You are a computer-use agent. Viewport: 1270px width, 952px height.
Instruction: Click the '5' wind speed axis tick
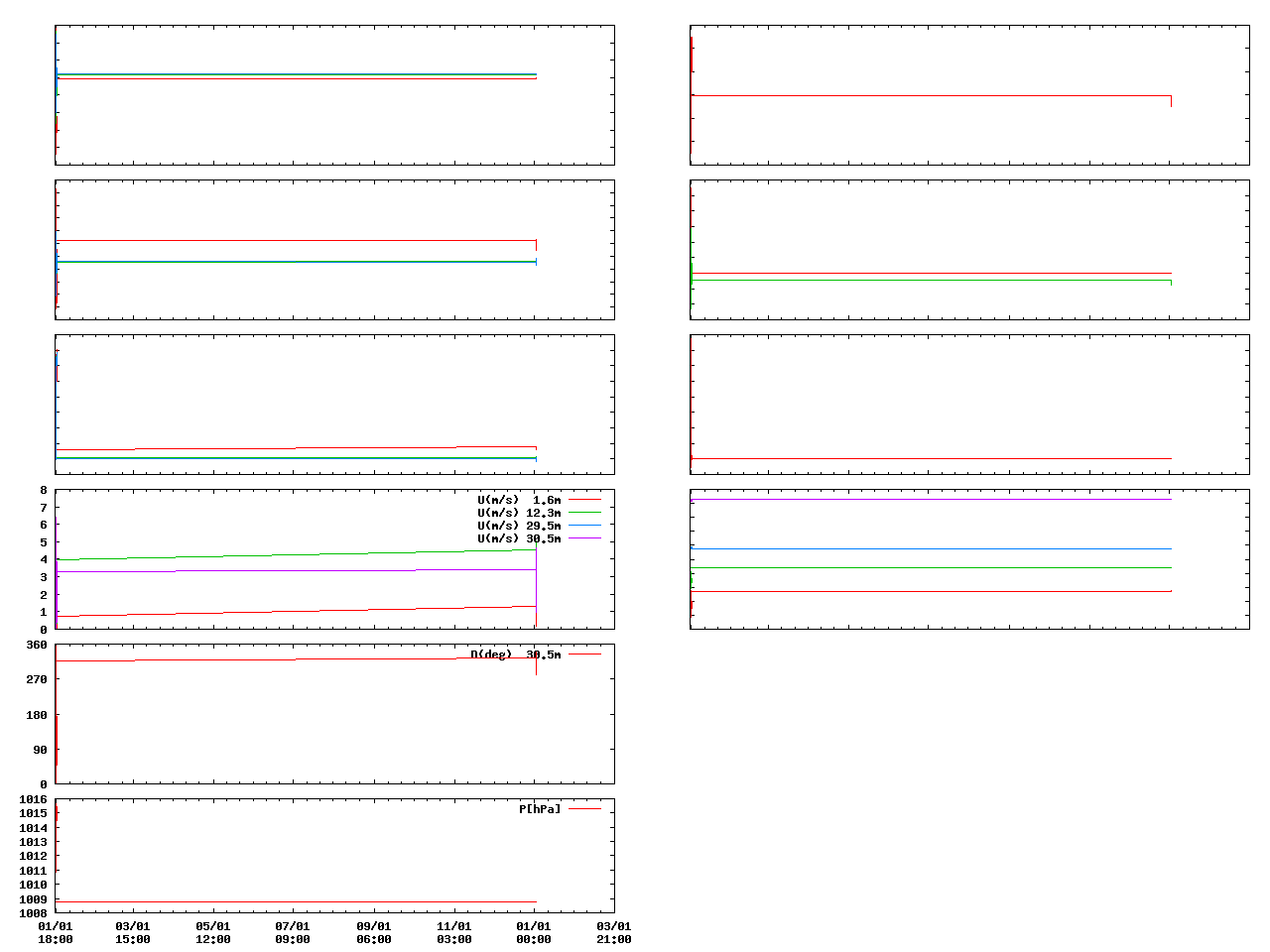[x=44, y=542]
